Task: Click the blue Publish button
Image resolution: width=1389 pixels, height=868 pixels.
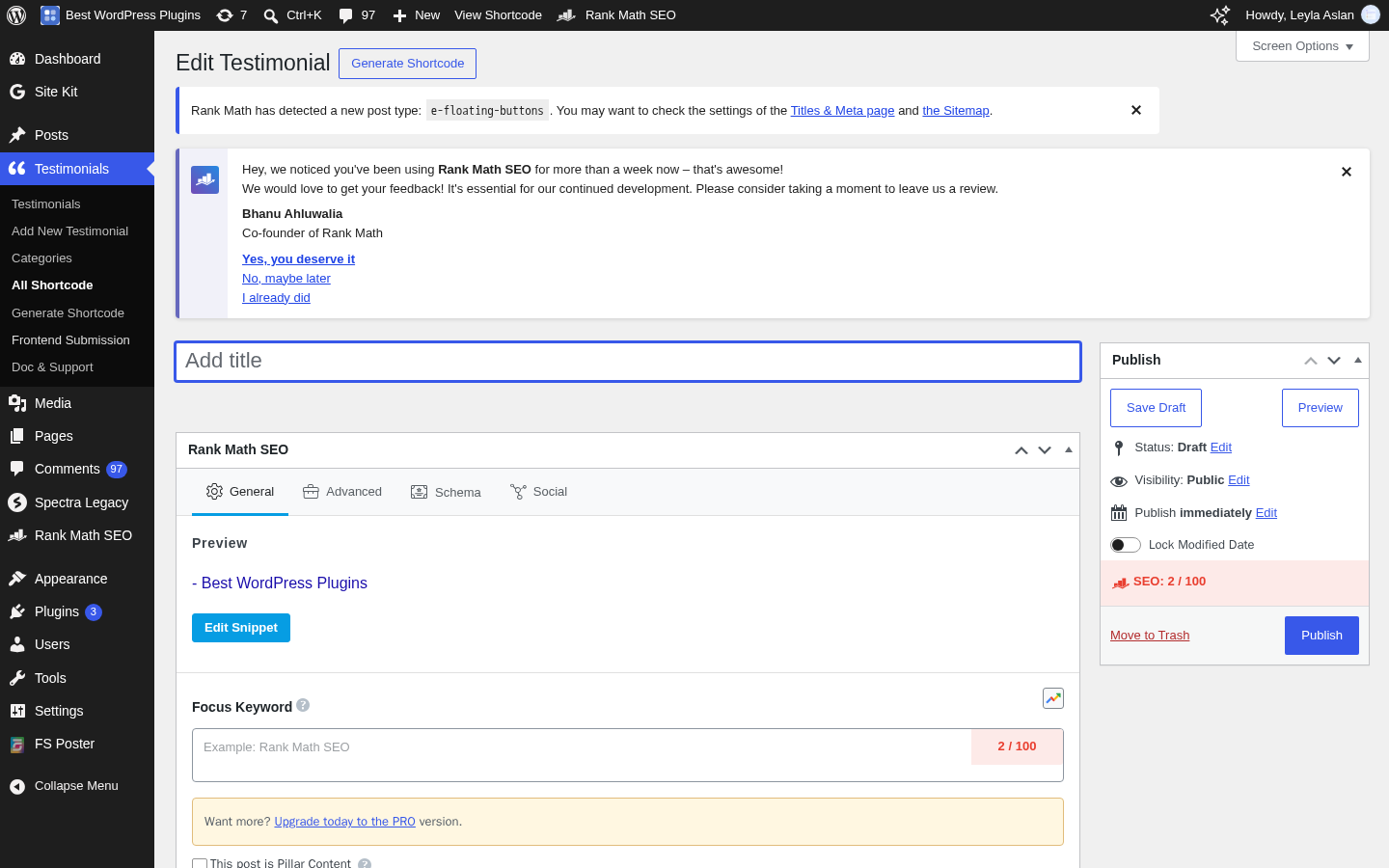Action: pyautogui.click(x=1321, y=636)
